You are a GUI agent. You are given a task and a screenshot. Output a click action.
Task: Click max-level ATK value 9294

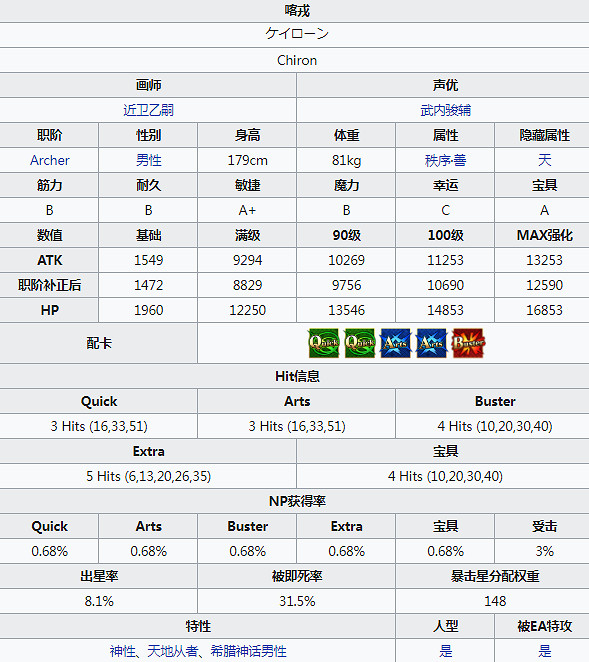(x=247, y=260)
